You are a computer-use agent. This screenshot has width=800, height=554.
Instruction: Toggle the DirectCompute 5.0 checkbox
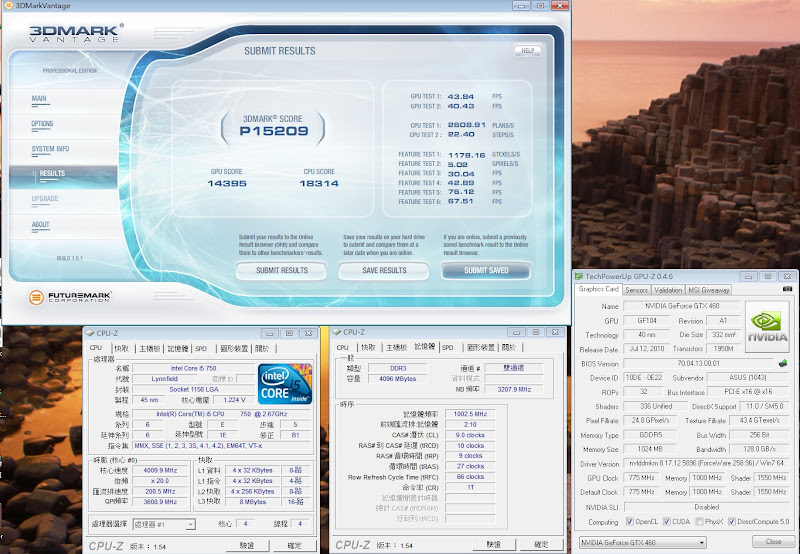(x=732, y=521)
